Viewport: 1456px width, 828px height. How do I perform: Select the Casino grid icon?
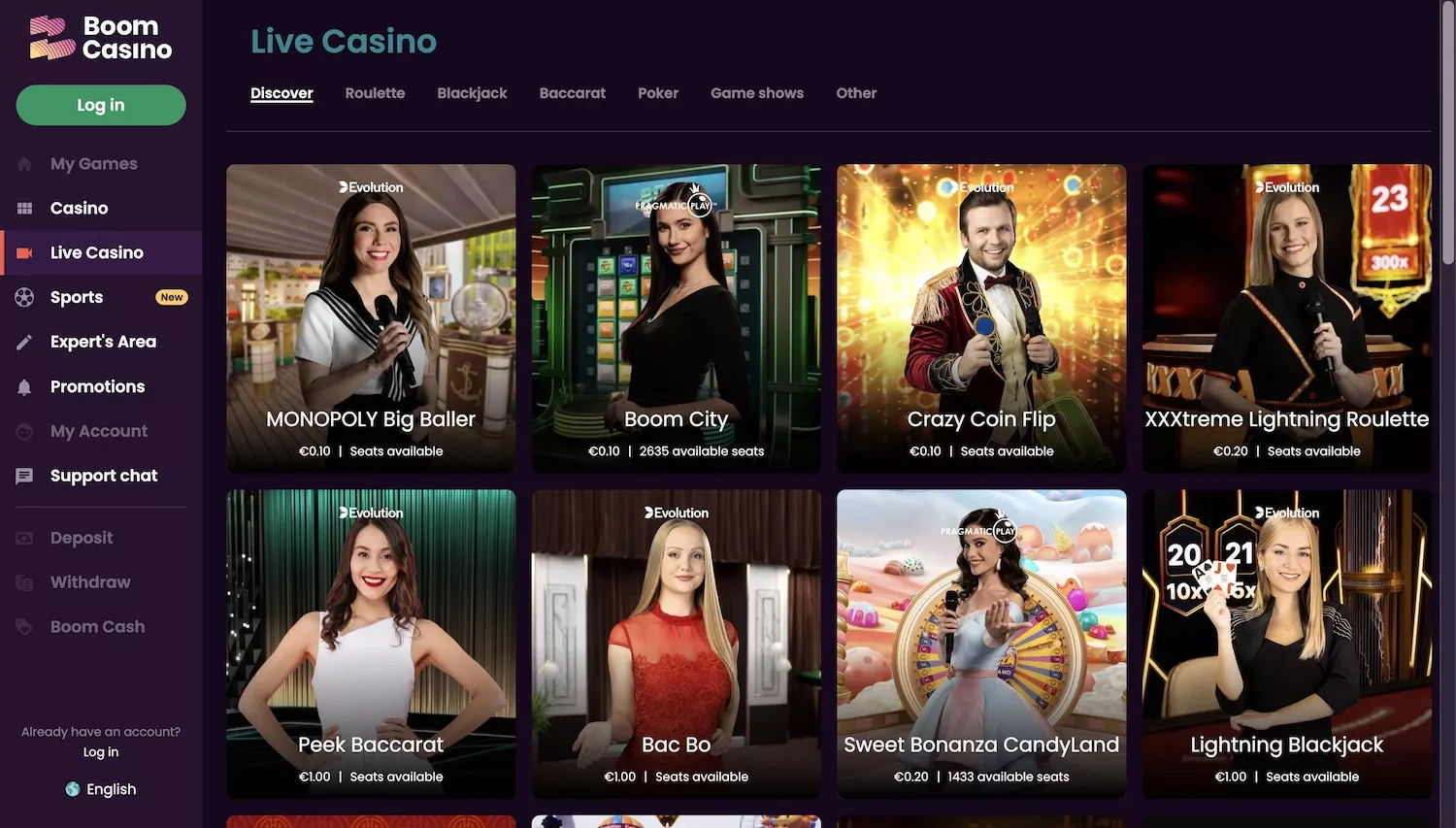[x=24, y=209]
